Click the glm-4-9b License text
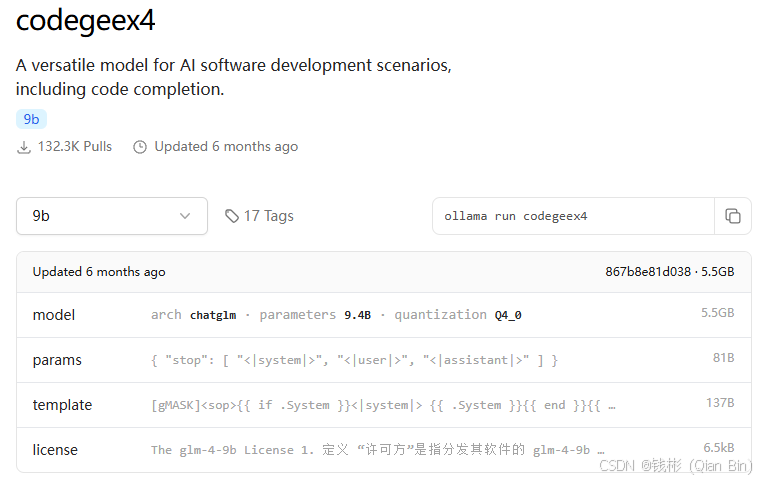Screen dimensions: 759x479 coord(378,450)
